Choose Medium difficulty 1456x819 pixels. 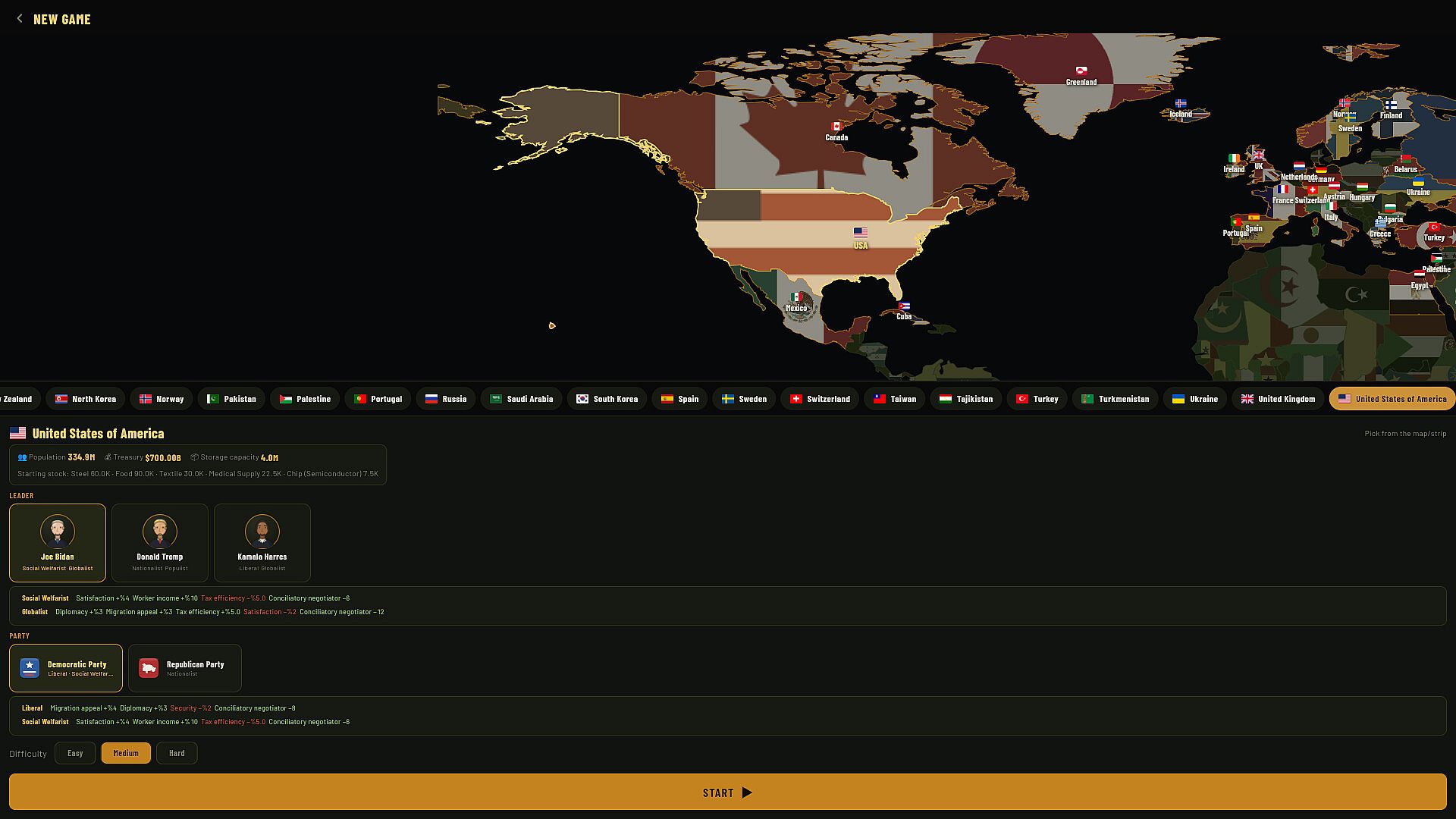[126, 753]
